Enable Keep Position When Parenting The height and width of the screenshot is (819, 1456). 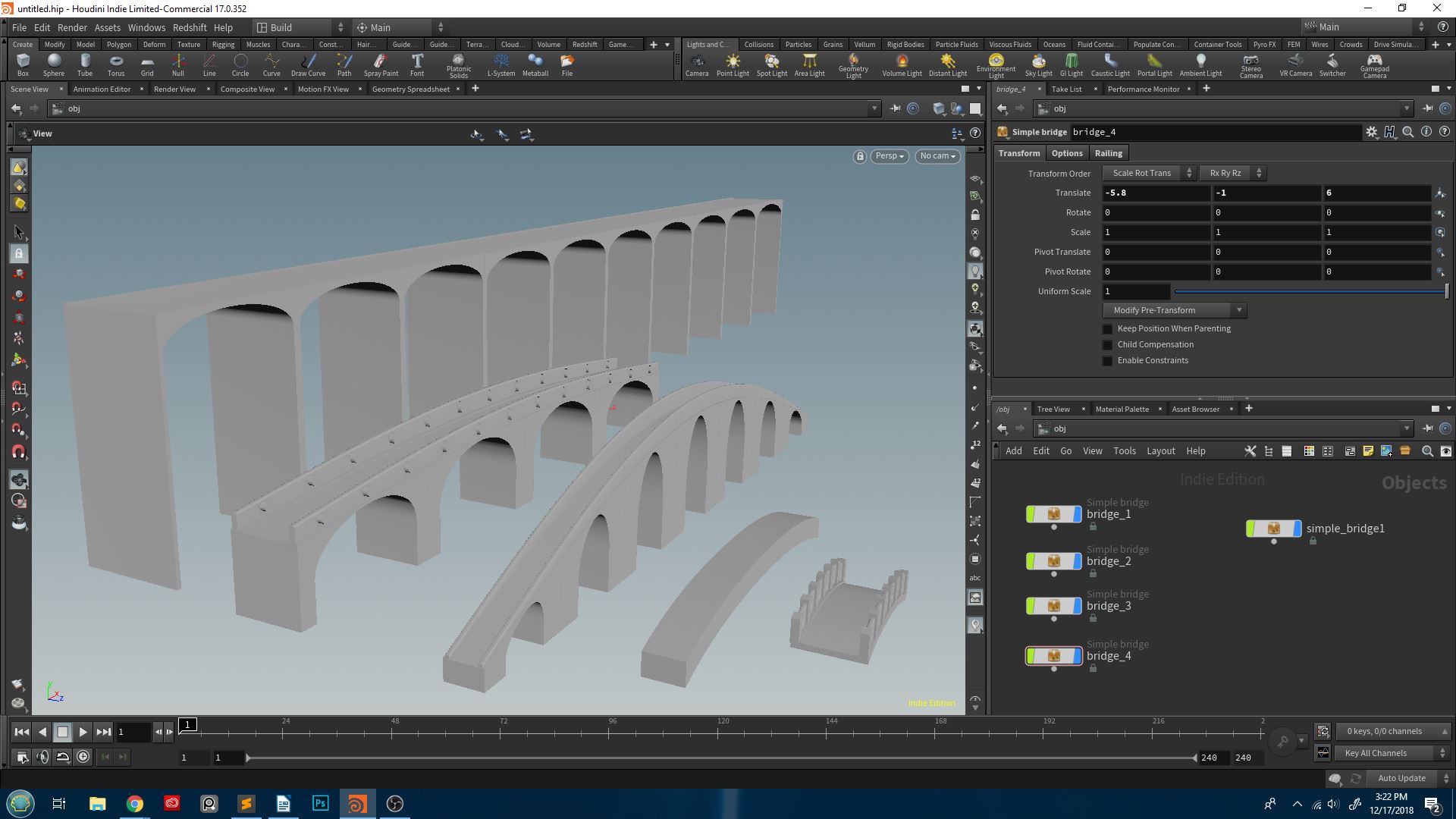tap(1107, 329)
